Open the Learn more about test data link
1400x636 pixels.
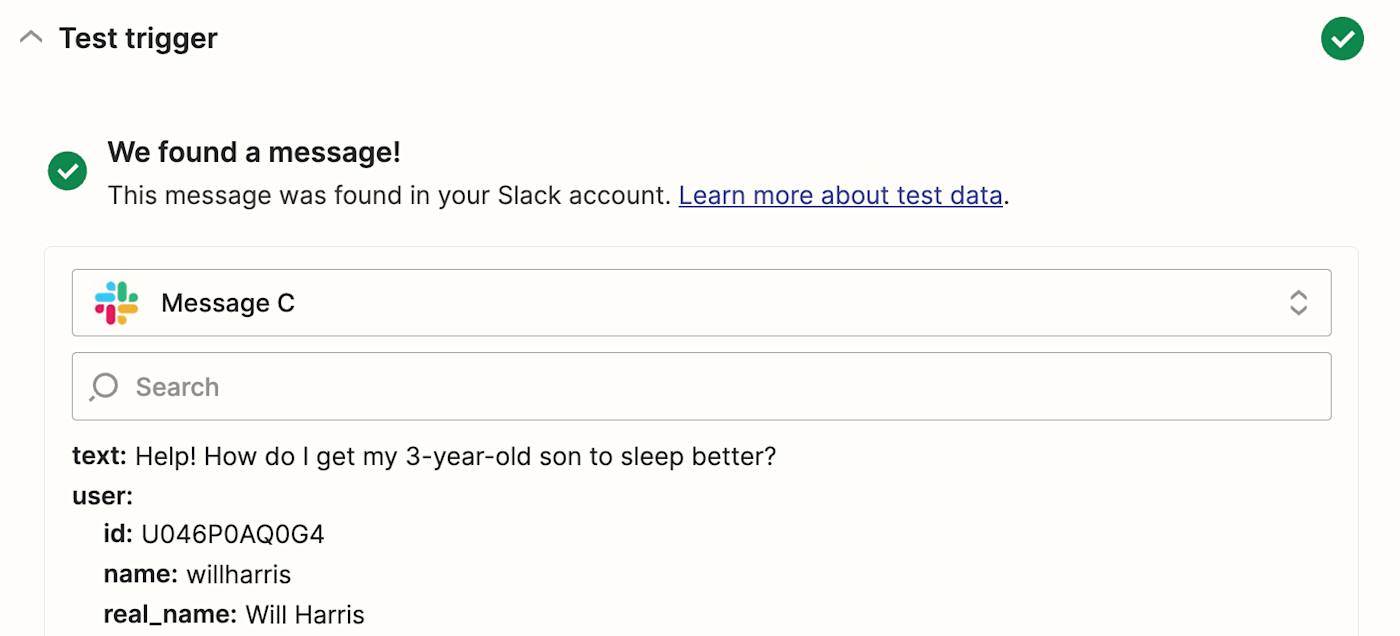click(840, 195)
